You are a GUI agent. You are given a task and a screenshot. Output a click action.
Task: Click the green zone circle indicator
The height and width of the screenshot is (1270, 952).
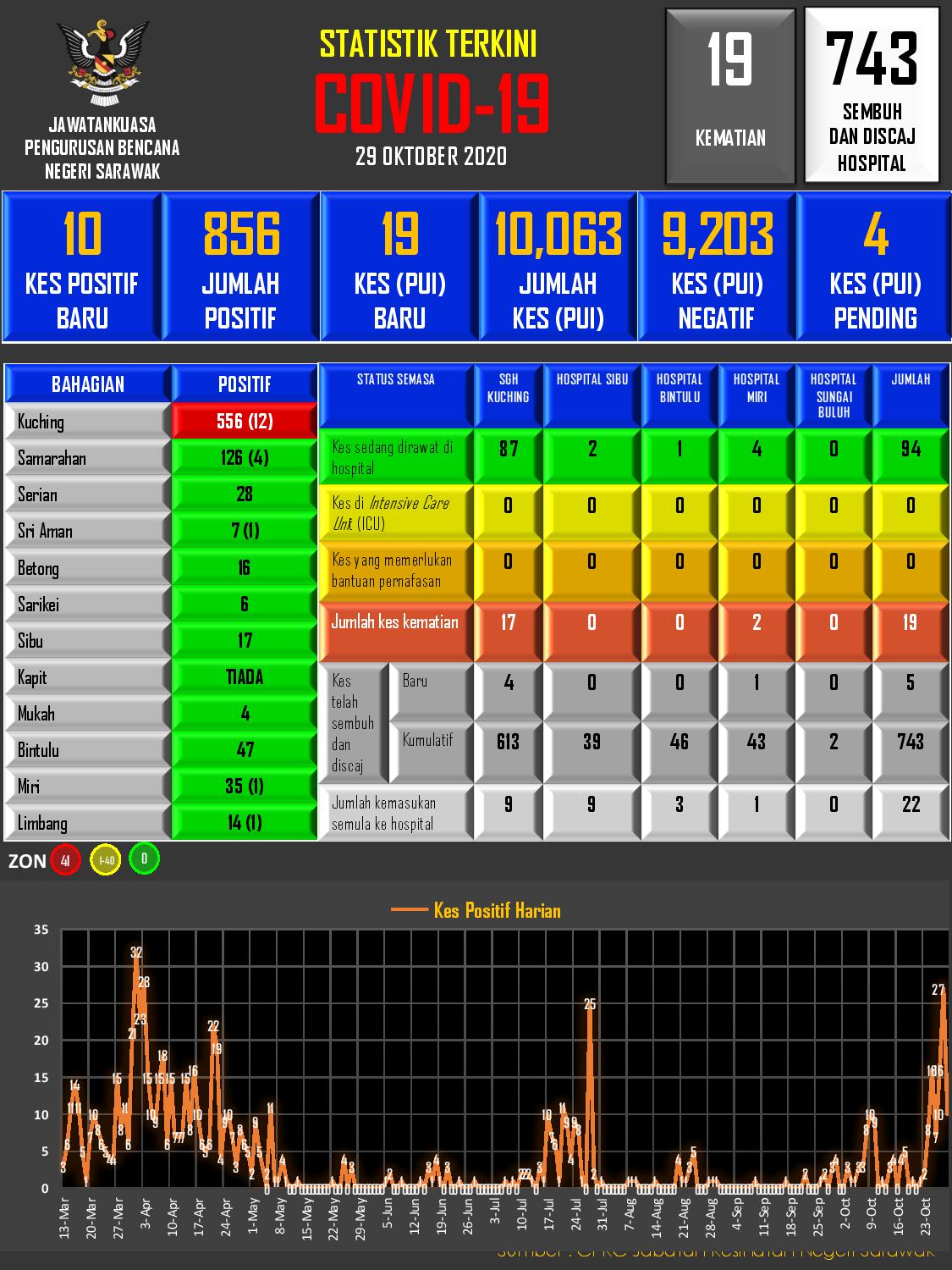(144, 859)
